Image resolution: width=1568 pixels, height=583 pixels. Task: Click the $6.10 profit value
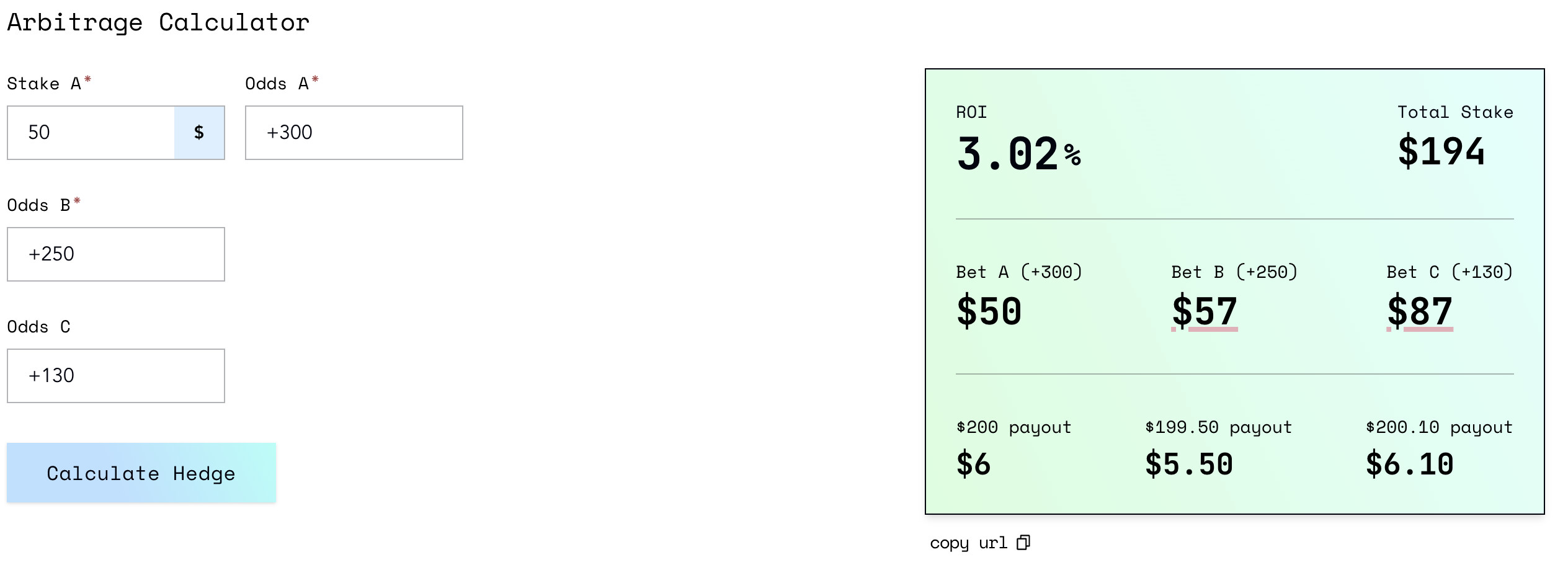(x=1409, y=465)
